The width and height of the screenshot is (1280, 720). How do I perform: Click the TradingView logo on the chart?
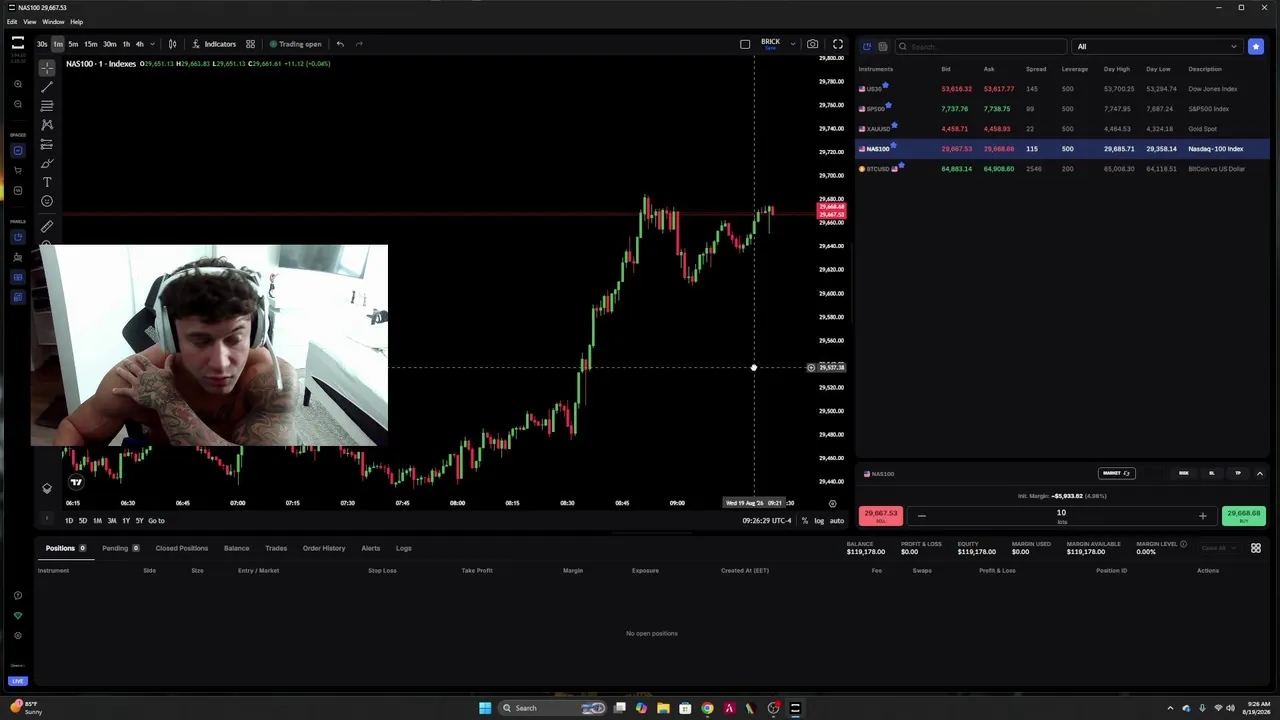[76, 482]
